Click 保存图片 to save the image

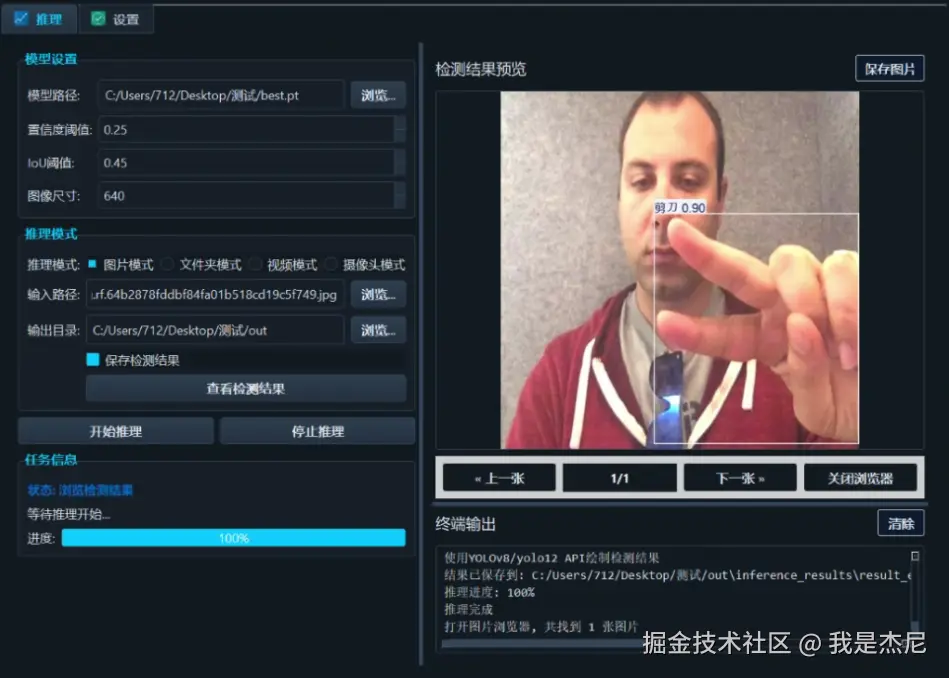pyautogui.click(x=889, y=67)
